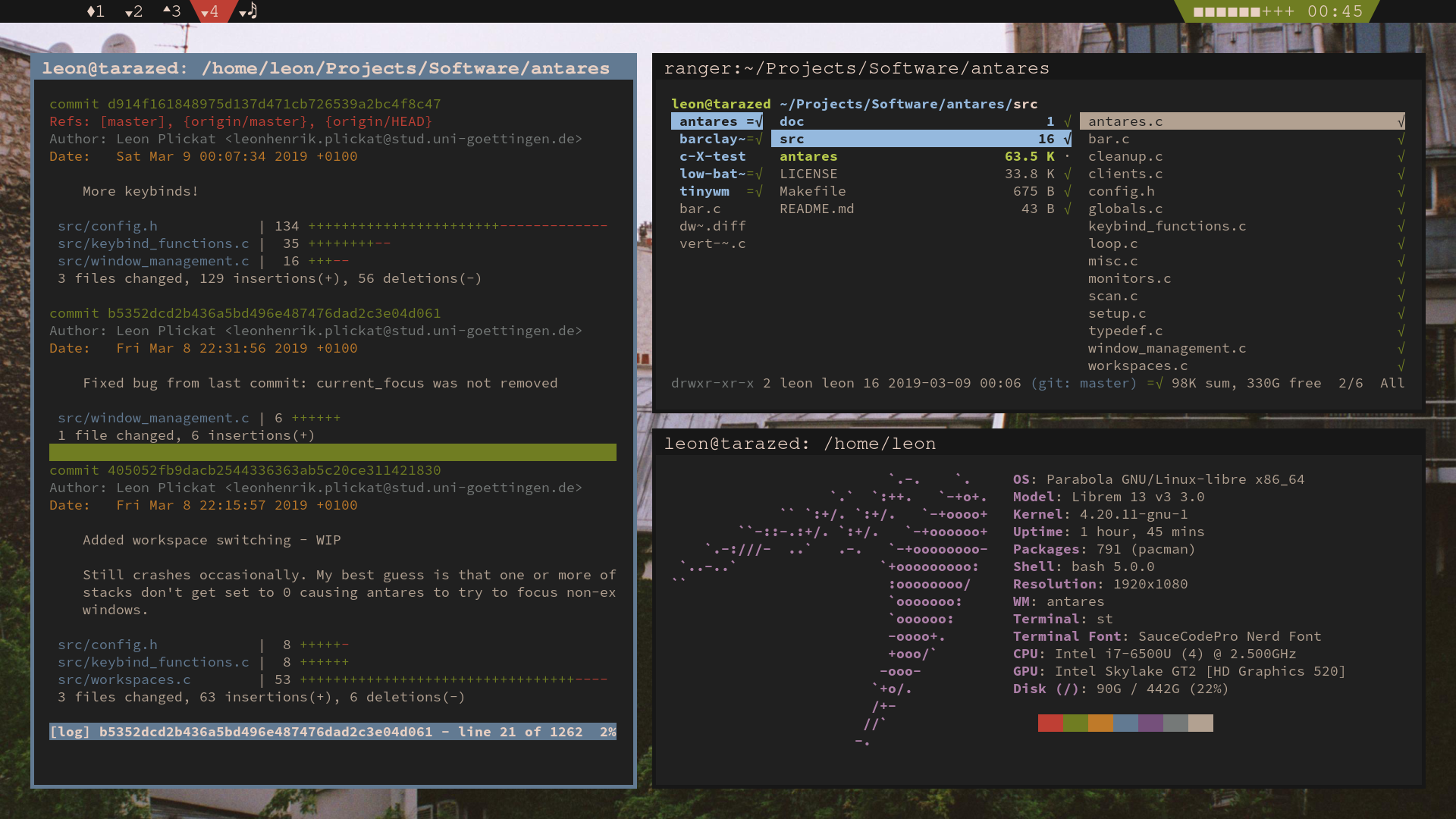Switch to workspace 1 in the bar

[96, 11]
